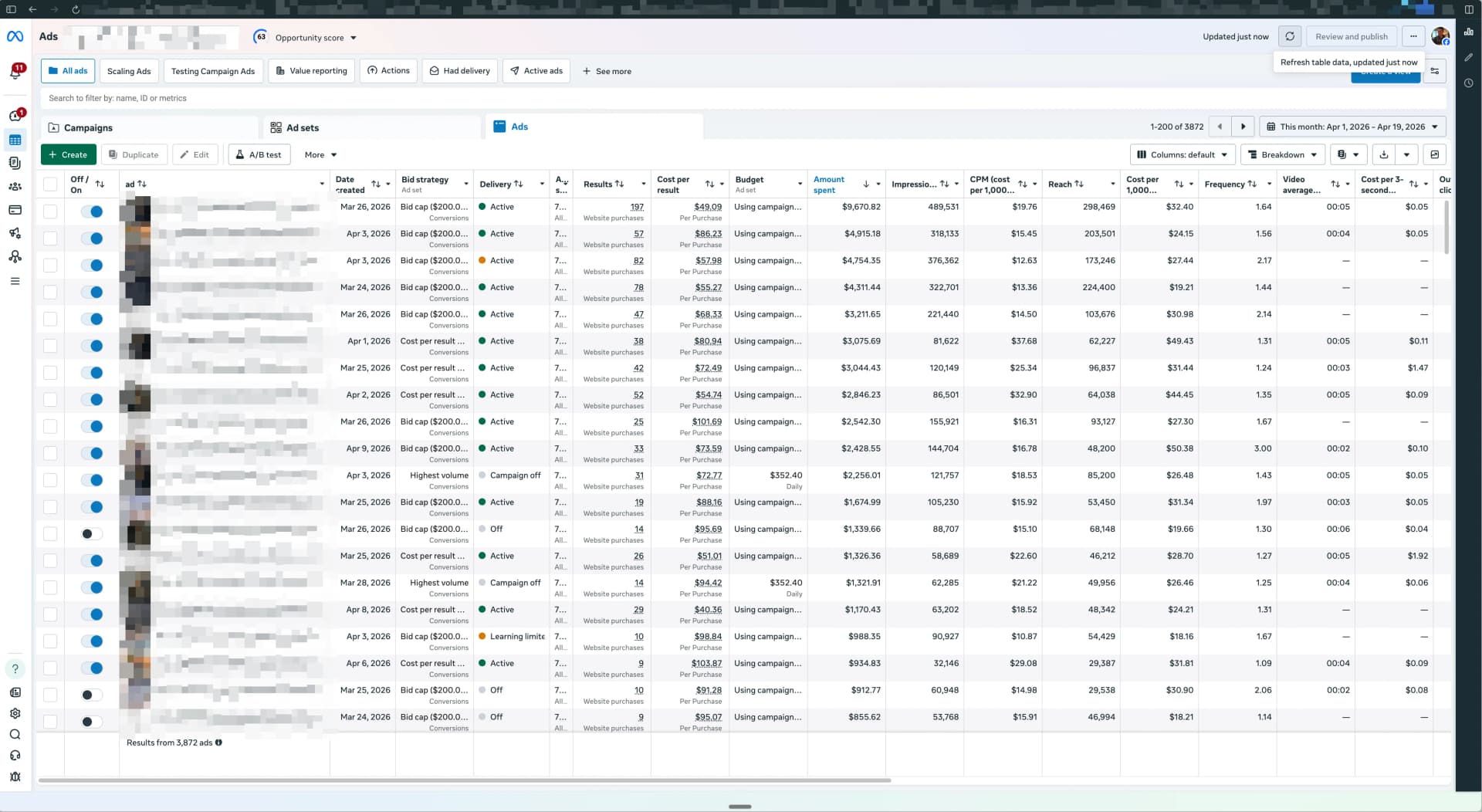This screenshot has width=1482, height=812.
Task: Open Campaigns navigation in the left sidebar
Action: pyautogui.click(x=15, y=140)
